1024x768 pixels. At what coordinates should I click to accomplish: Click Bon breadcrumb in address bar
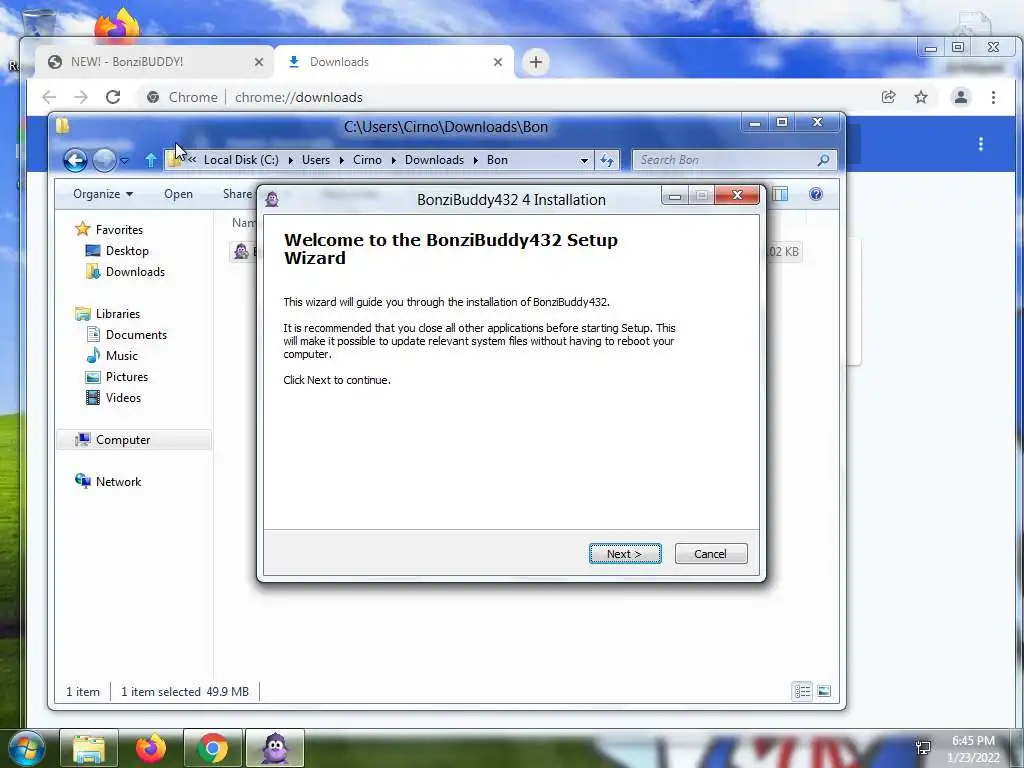[497, 160]
